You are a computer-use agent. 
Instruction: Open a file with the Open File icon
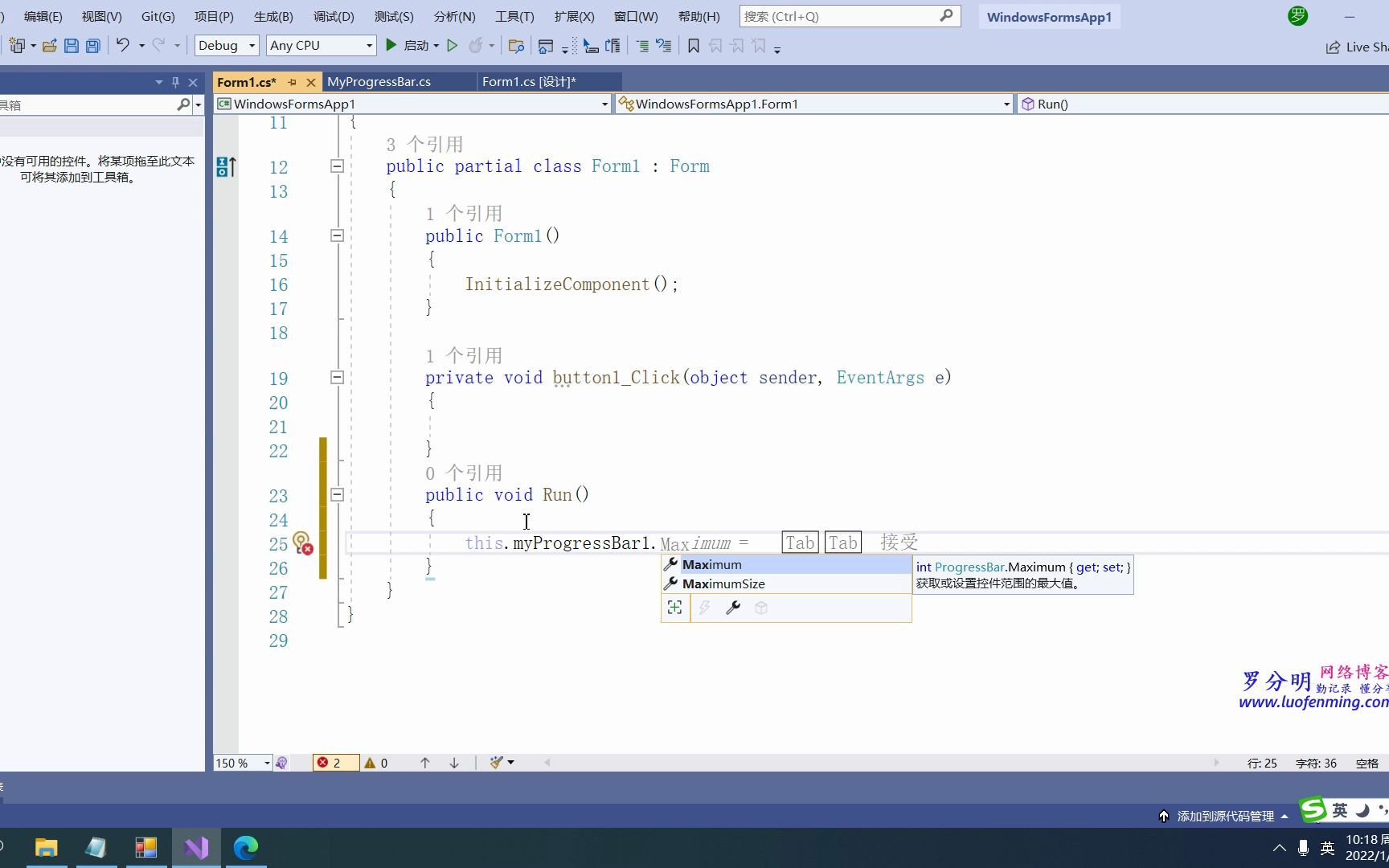pyautogui.click(x=49, y=46)
